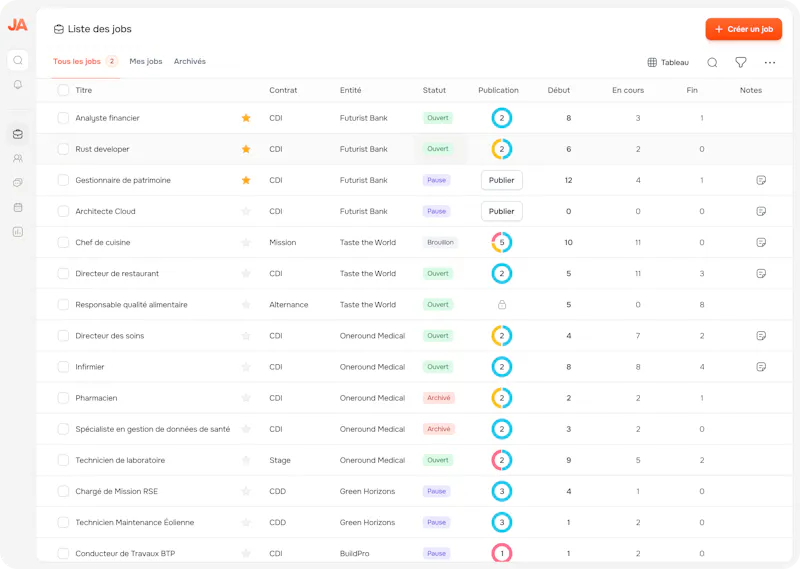Sort by the Statut column header

pos(434,90)
